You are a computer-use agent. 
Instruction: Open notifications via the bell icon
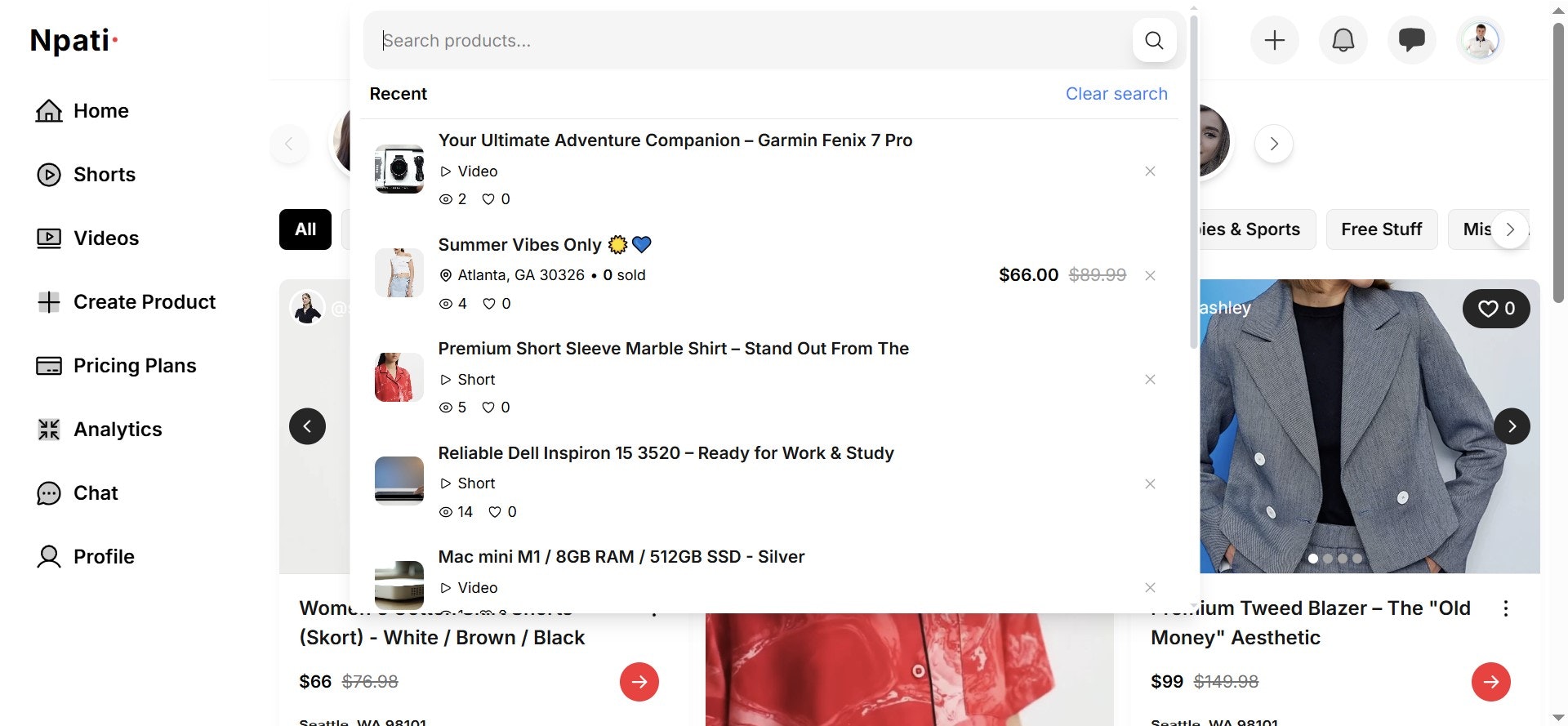point(1343,39)
